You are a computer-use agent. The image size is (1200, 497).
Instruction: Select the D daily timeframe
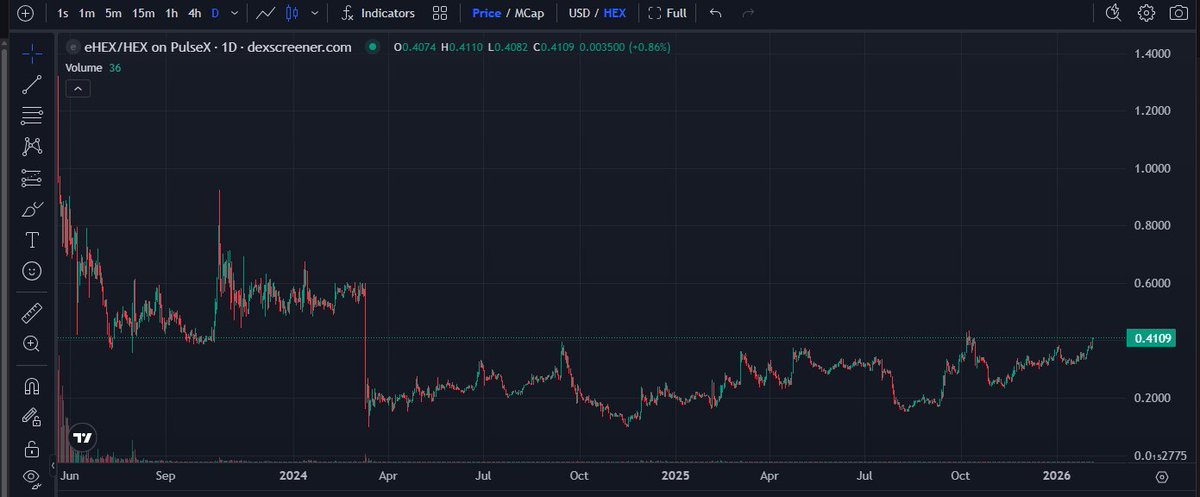click(215, 14)
